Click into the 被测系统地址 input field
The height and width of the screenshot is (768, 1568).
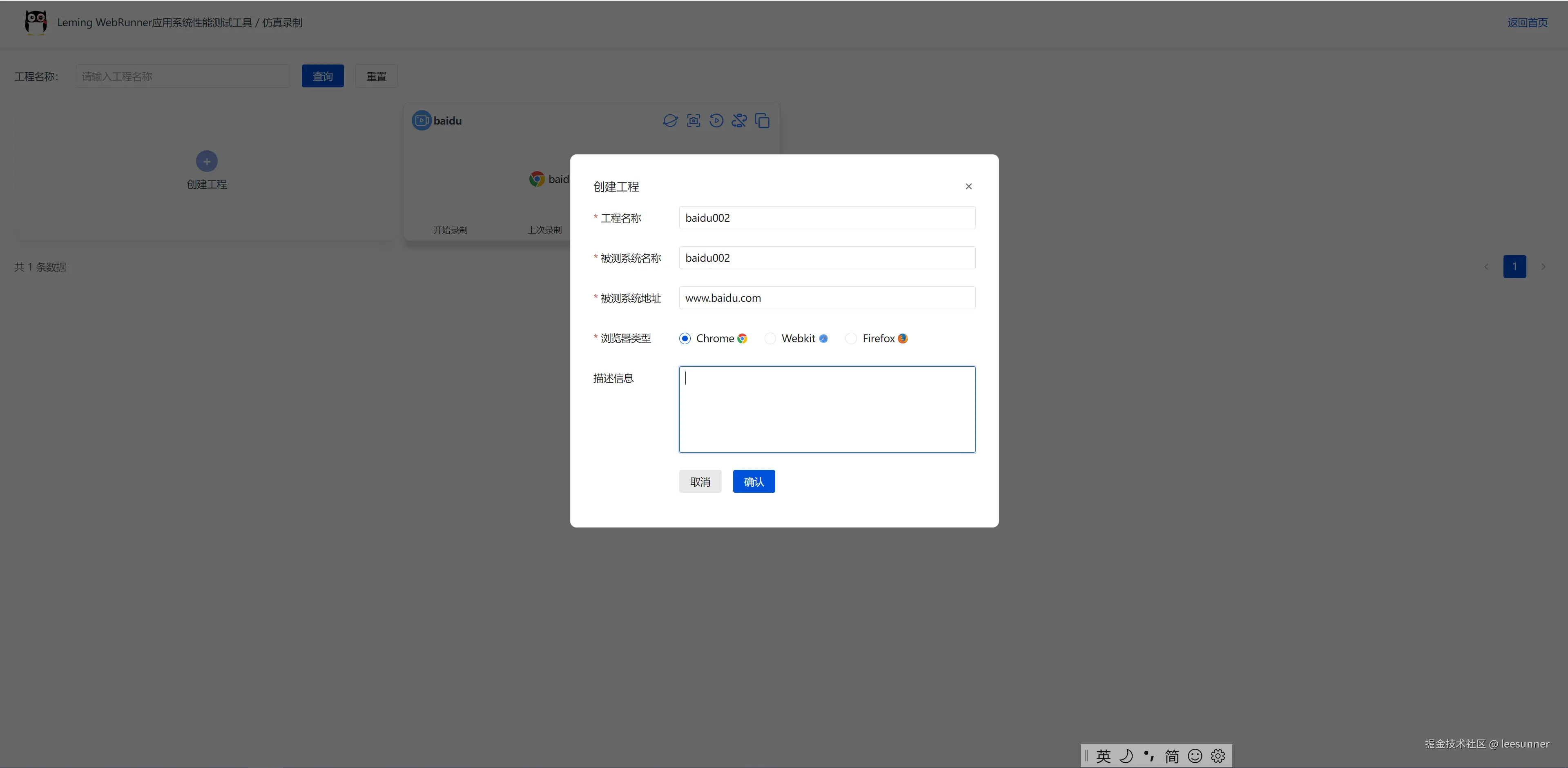point(827,298)
